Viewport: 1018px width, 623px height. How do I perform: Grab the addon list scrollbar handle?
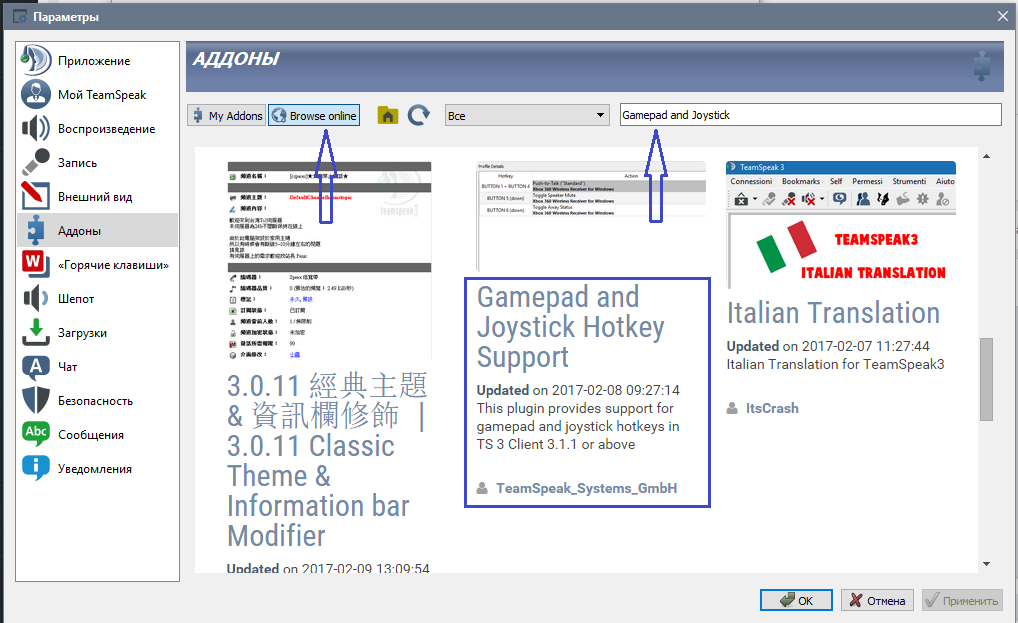(x=986, y=379)
